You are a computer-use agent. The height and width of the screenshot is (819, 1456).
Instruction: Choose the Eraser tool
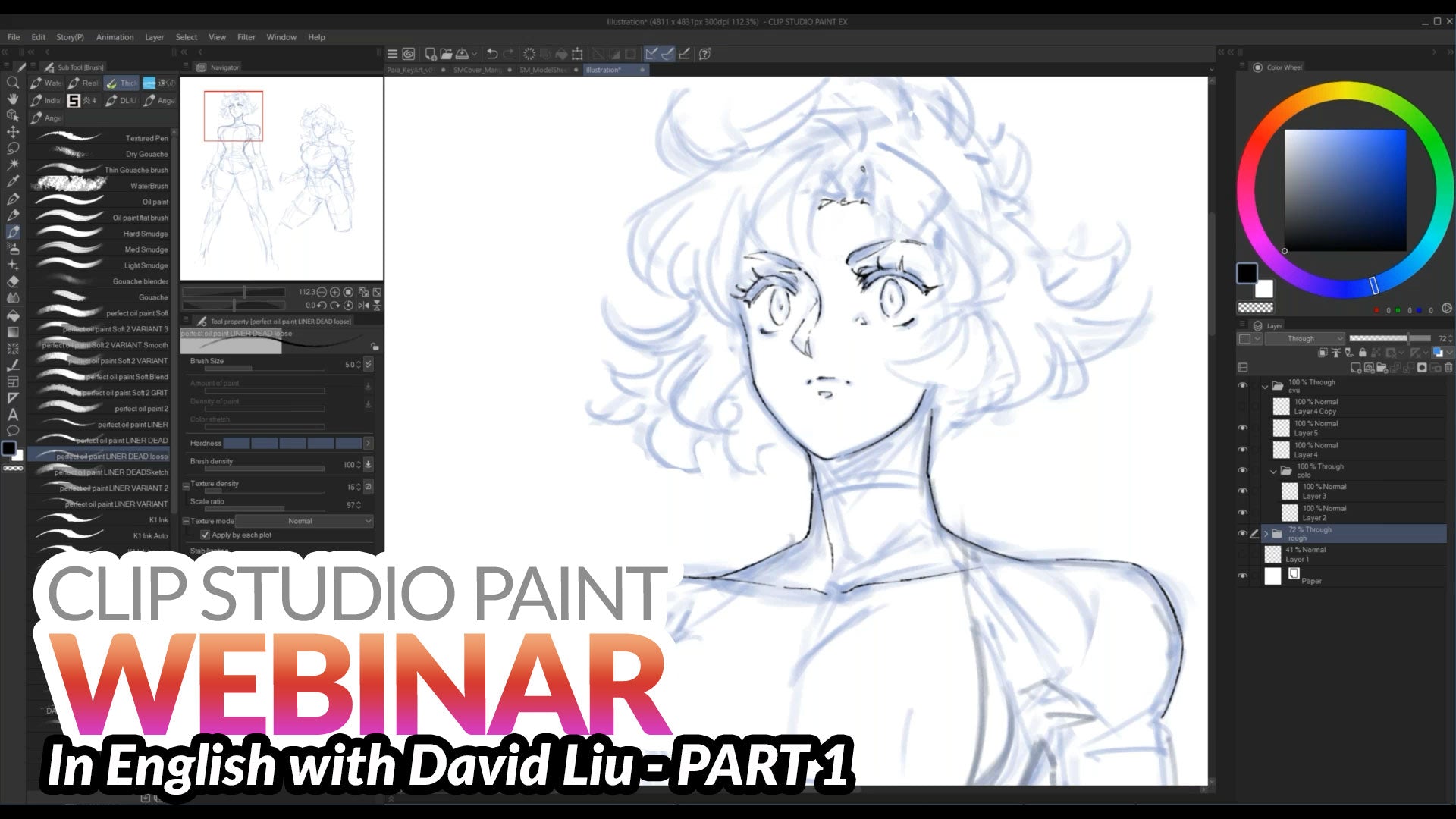click(13, 281)
